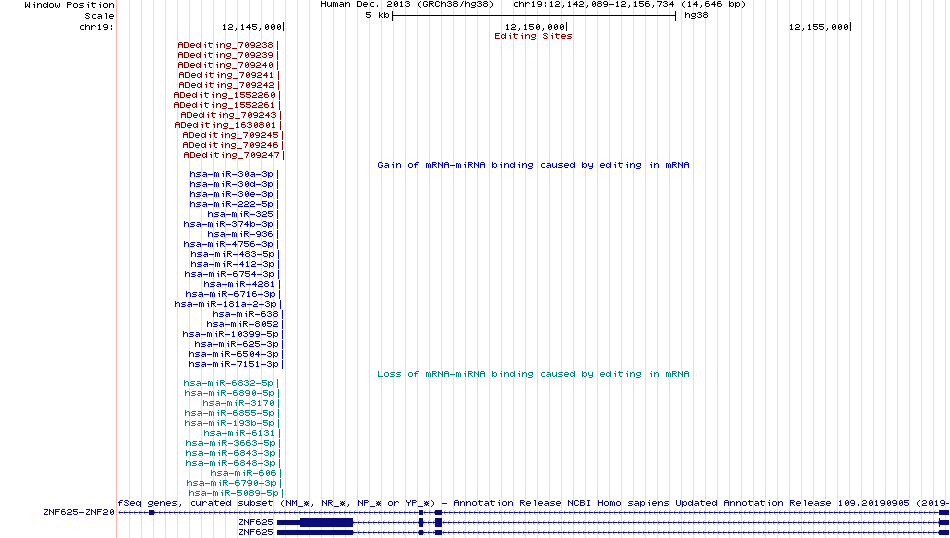The image size is (950, 538).
Task: Select the ADediting_709242 editing site
Action: (x=226, y=85)
